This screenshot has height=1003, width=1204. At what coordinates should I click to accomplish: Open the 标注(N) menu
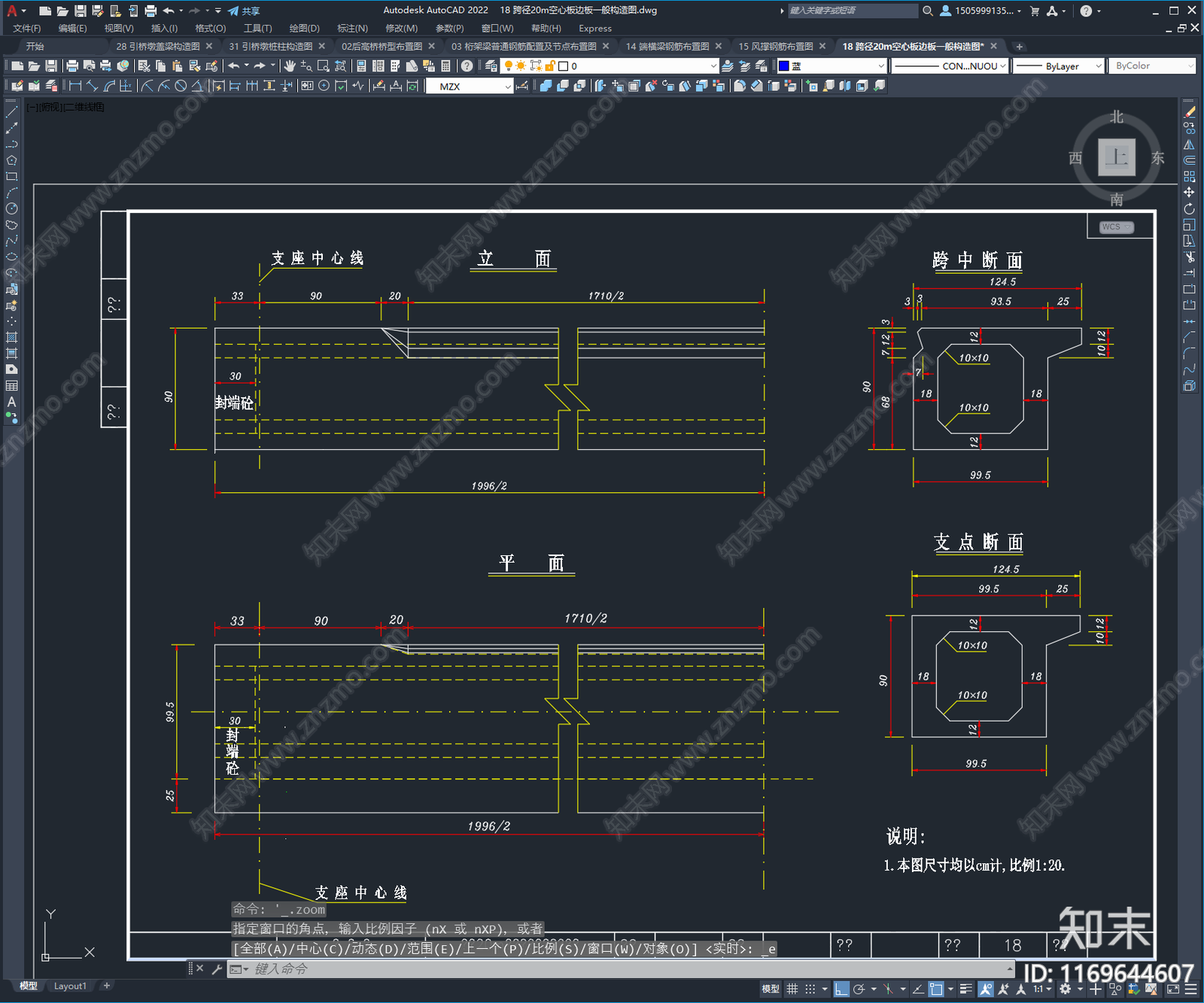(352, 29)
